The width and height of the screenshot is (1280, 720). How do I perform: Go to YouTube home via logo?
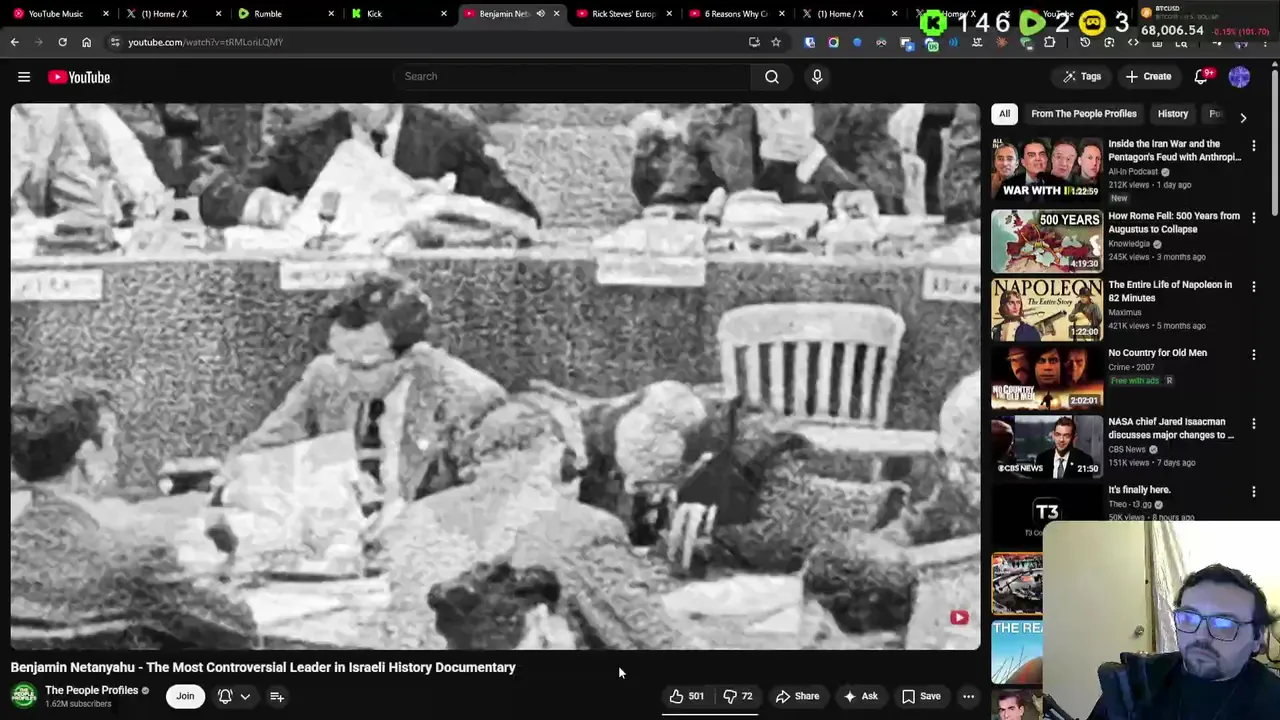click(79, 77)
